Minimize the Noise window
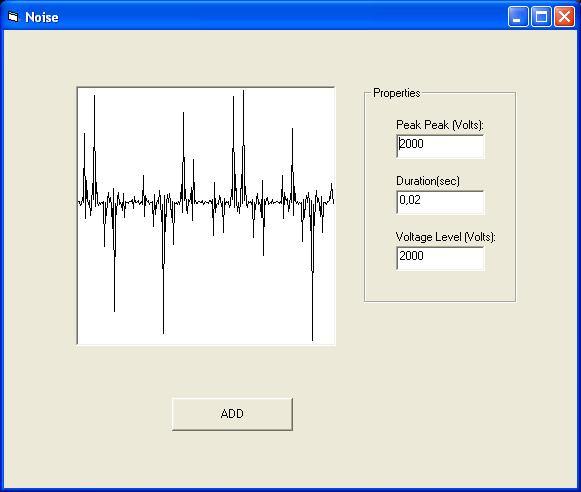Image resolution: width=581 pixels, height=492 pixels. point(518,17)
